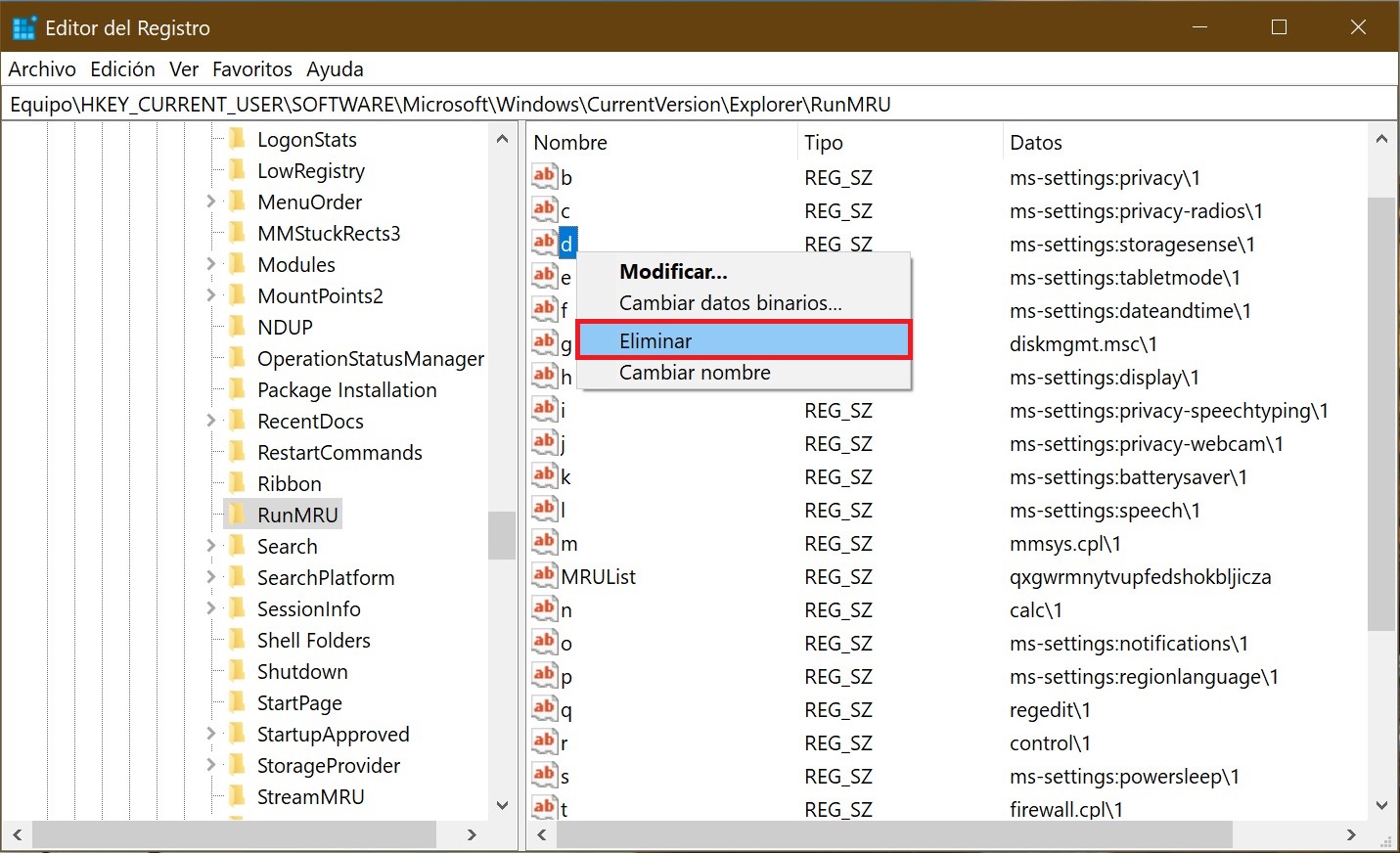Expand the MenuOrder key
The image size is (1400, 853).
click(x=210, y=202)
